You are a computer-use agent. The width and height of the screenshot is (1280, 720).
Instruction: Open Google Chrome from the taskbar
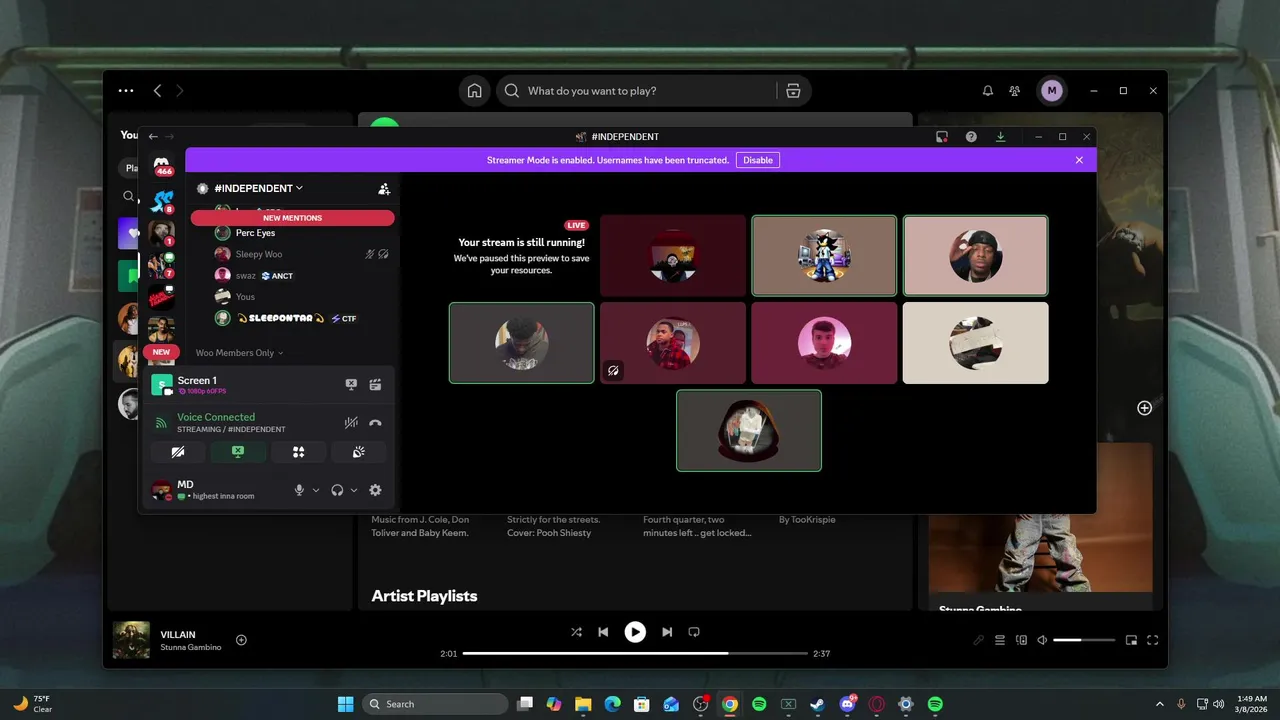tap(730, 704)
